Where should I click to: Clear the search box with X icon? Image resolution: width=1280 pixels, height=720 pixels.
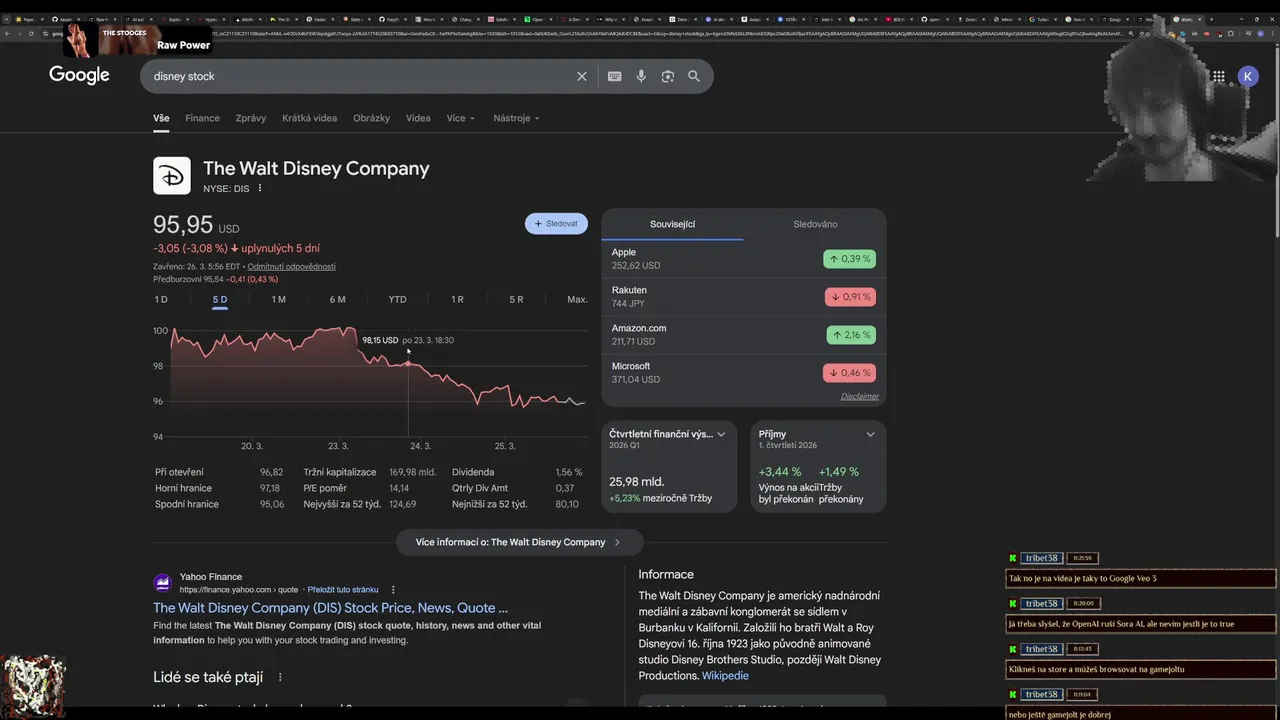coord(582,76)
